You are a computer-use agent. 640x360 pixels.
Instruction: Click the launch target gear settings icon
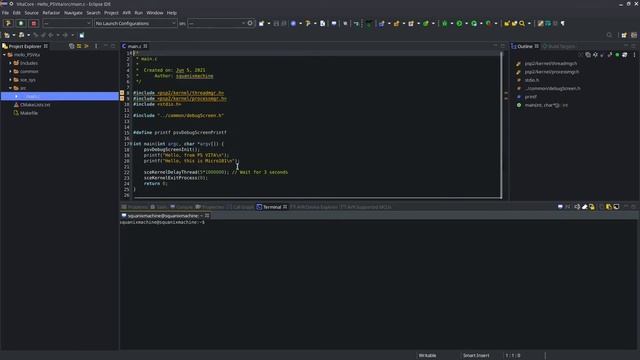coord(250,23)
